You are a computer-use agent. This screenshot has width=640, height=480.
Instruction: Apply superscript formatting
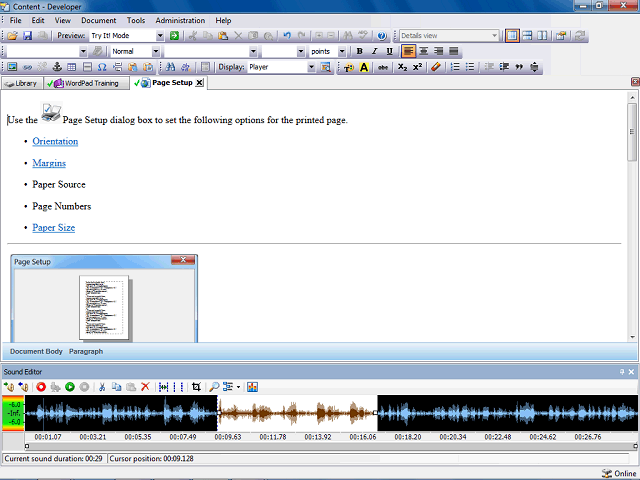417,67
